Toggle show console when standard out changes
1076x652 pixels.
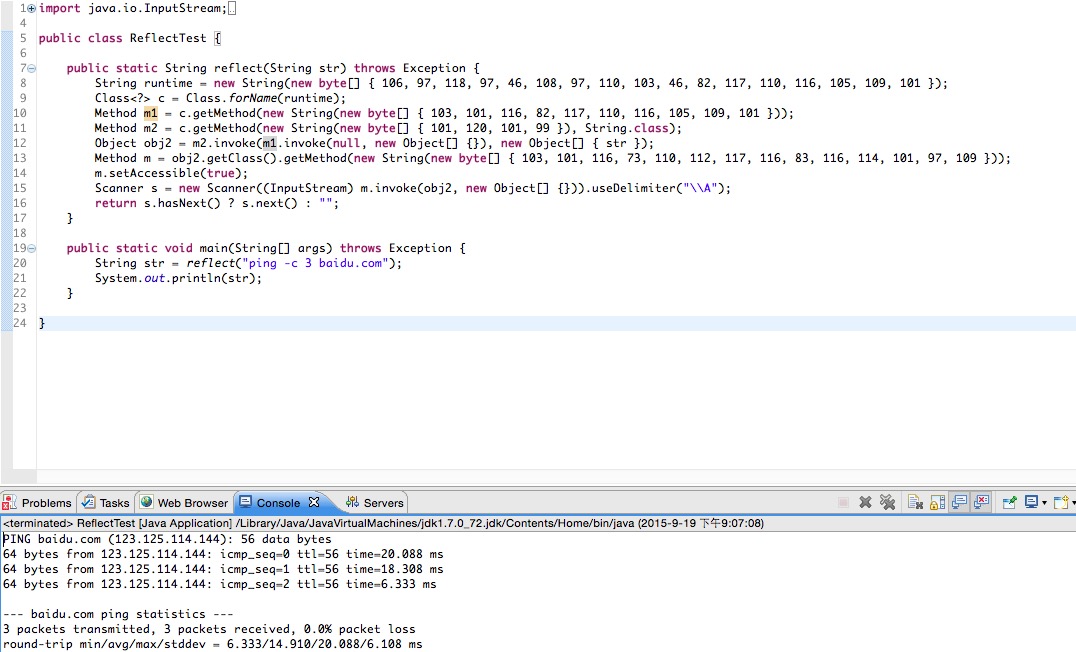coord(959,502)
